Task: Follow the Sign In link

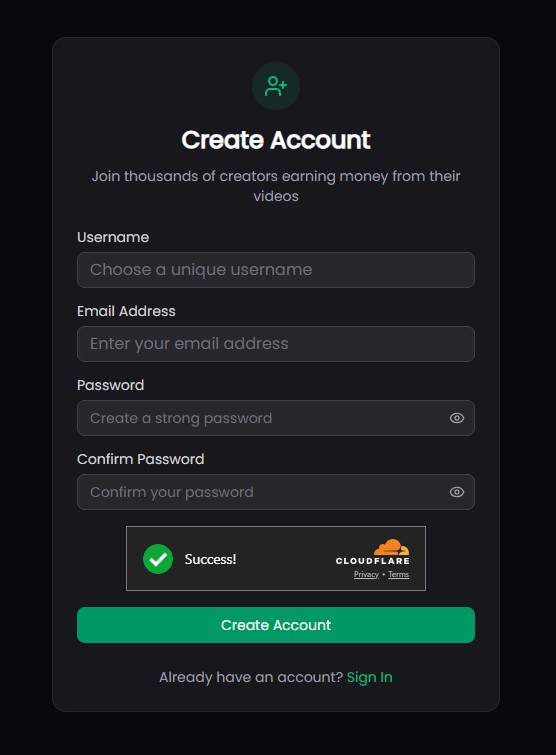Action: [x=370, y=677]
